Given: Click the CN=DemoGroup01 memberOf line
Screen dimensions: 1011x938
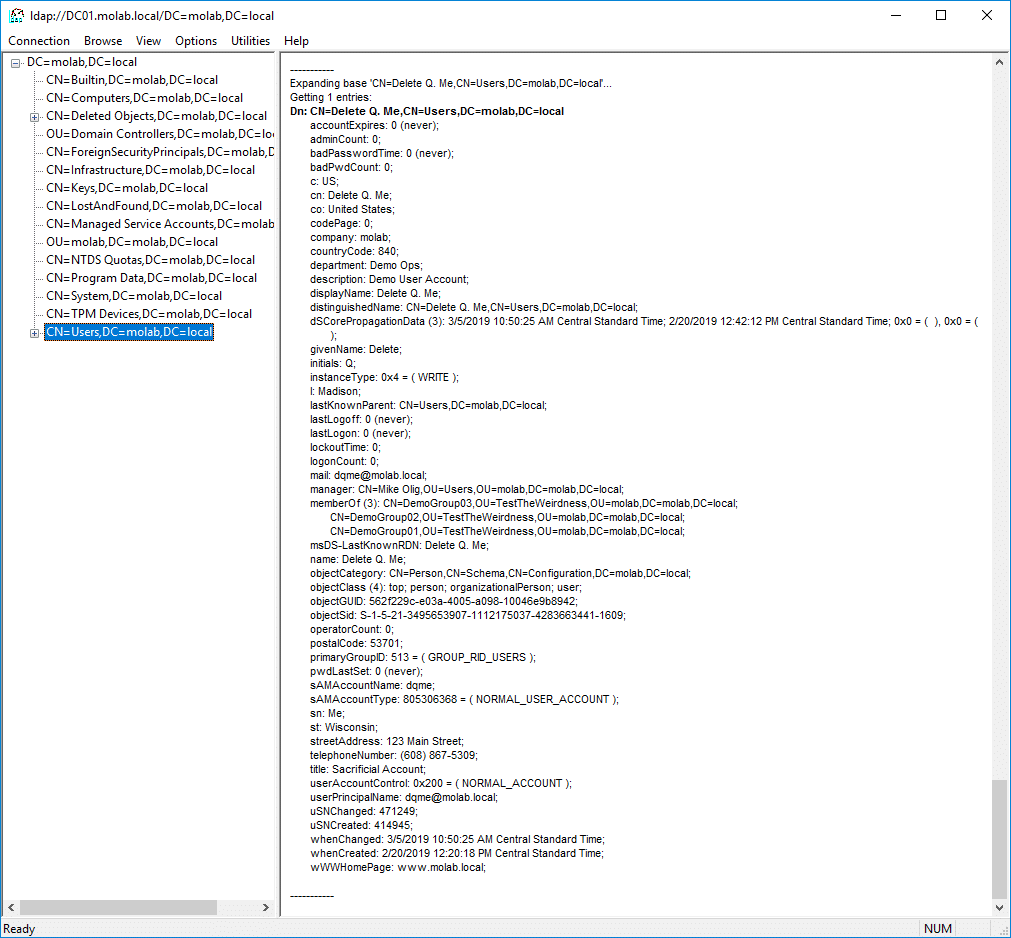Looking at the screenshot, I should [507, 532].
